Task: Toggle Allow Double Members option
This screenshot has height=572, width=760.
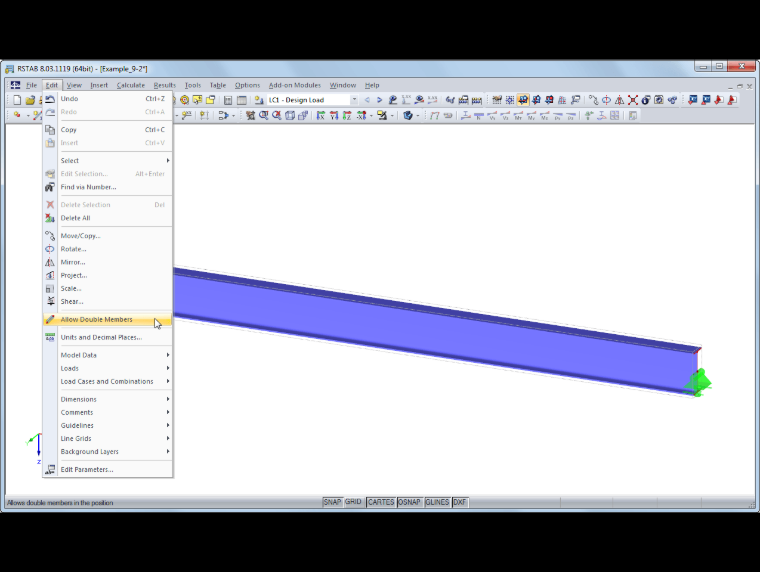Action: coord(108,319)
